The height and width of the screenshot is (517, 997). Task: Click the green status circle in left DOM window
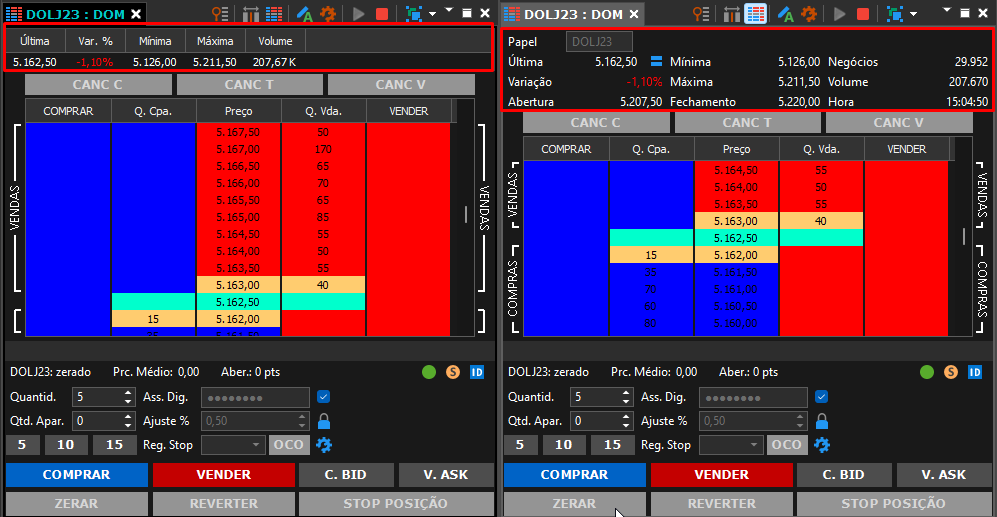(x=429, y=372)
